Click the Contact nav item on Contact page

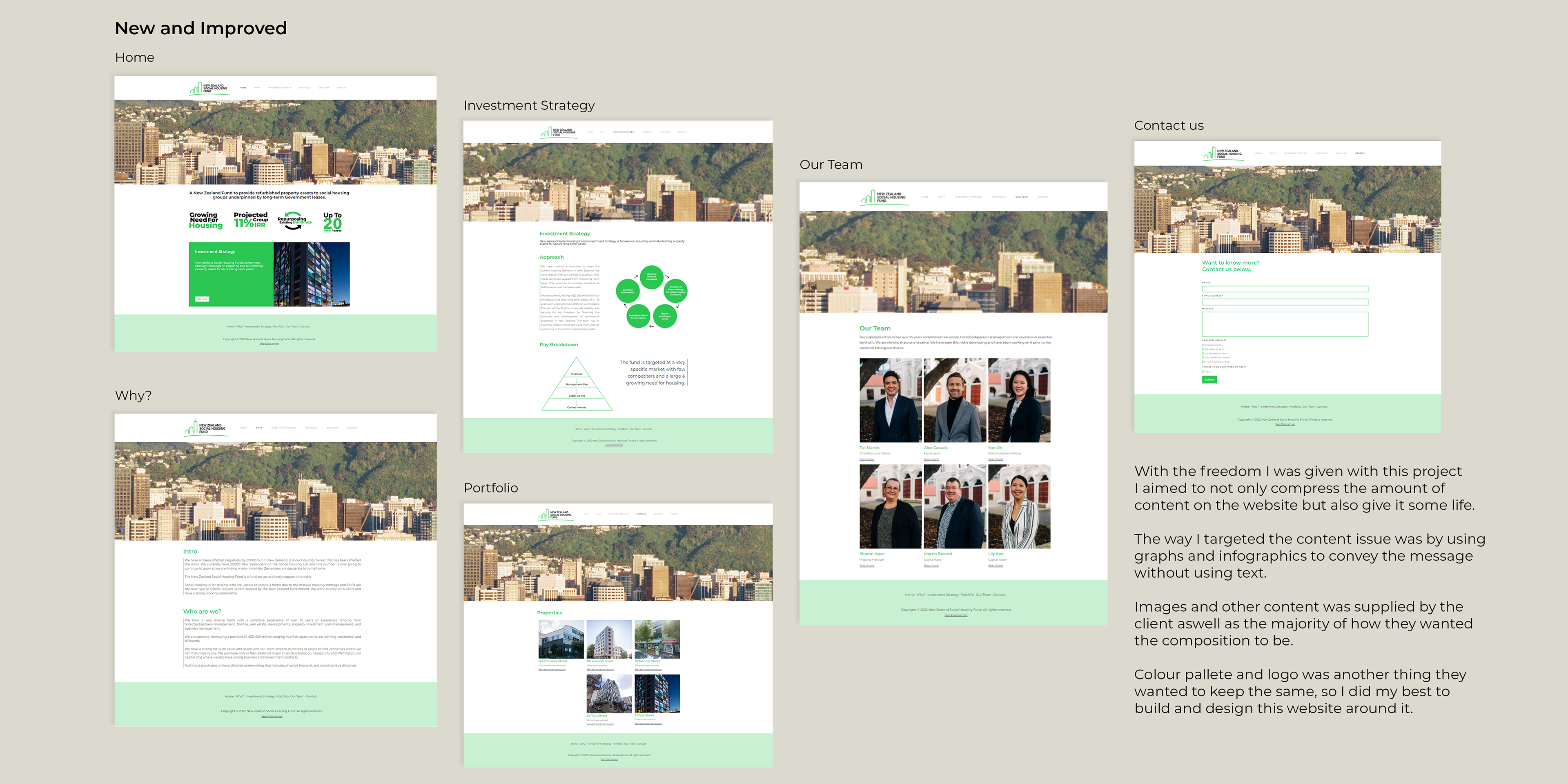tap(1360, 154)
